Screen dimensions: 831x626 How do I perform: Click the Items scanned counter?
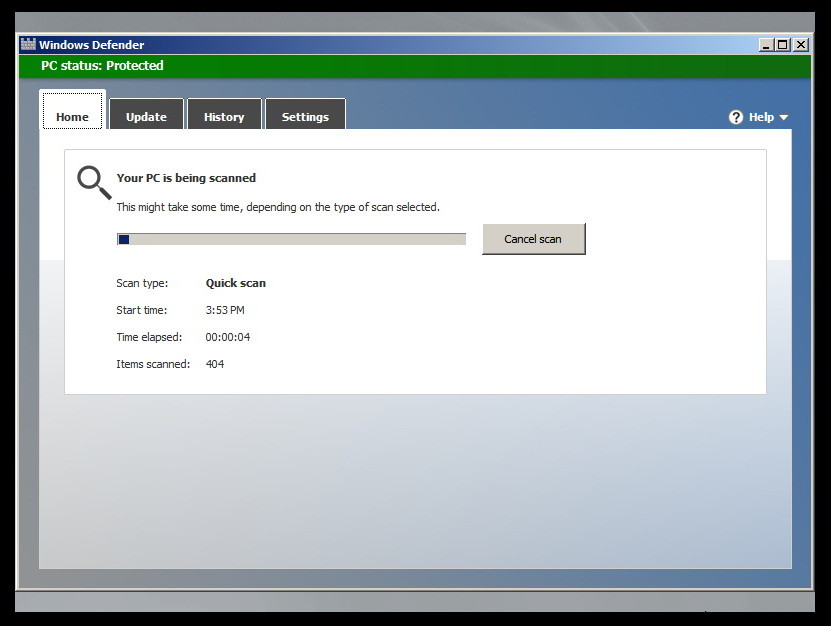(214, 363)
